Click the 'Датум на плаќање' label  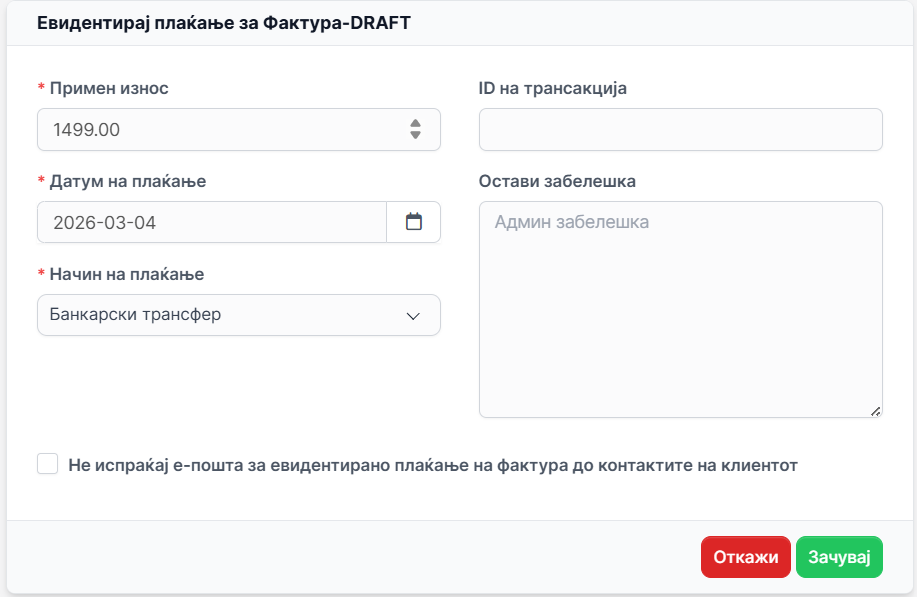click(127, 181)
